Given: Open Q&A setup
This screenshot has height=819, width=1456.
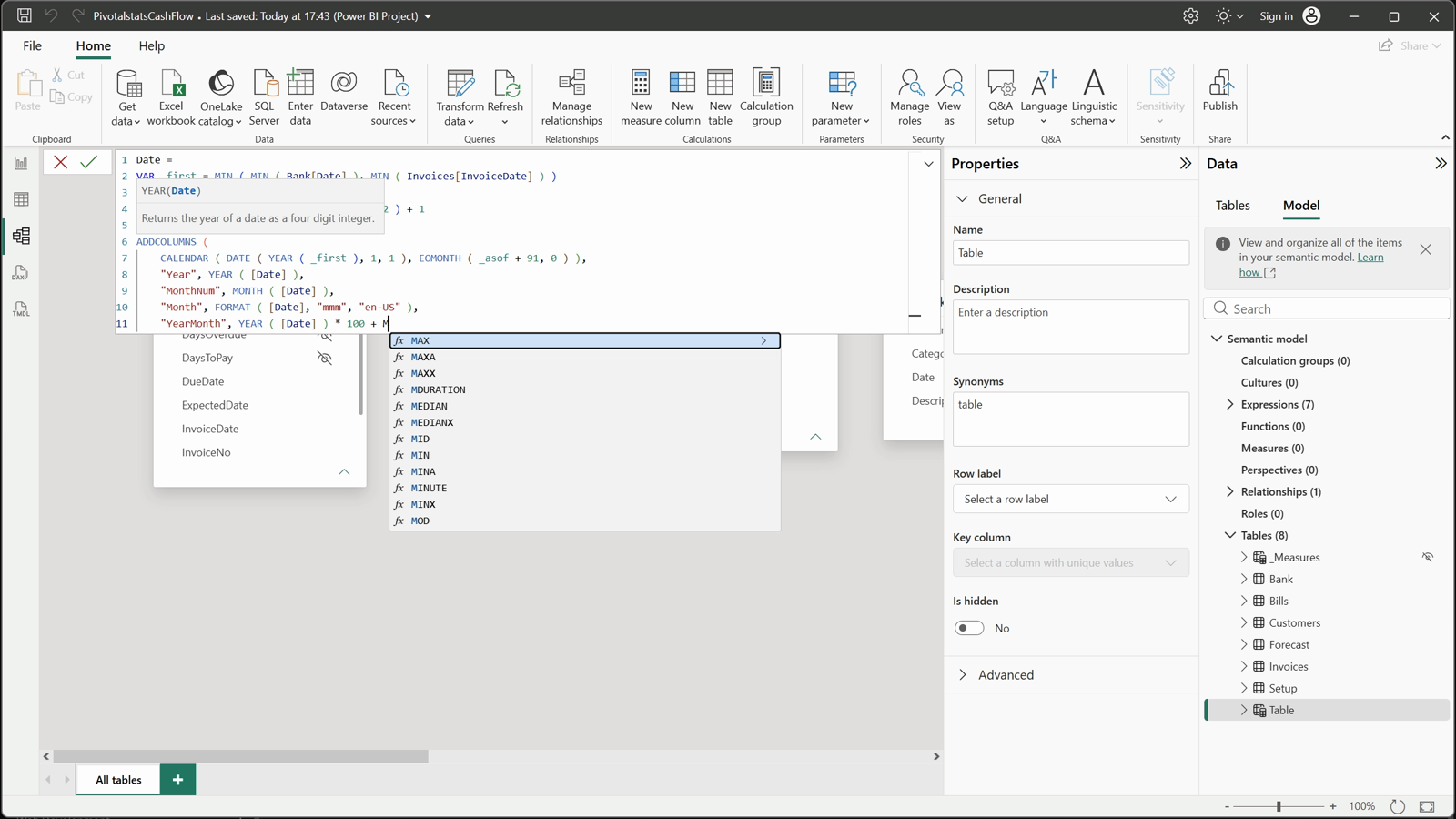Looking at the screenshot, I should [x=1000, y=97].
